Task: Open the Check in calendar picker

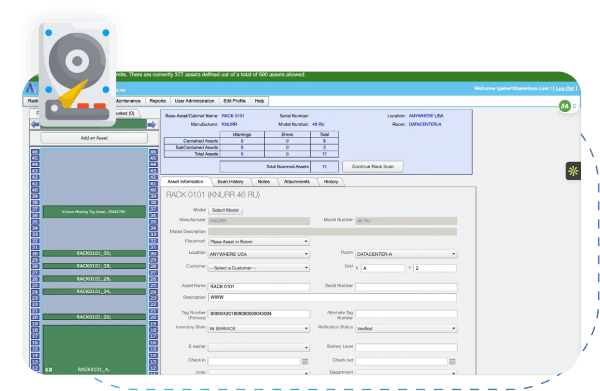Action: pos(305,361)
